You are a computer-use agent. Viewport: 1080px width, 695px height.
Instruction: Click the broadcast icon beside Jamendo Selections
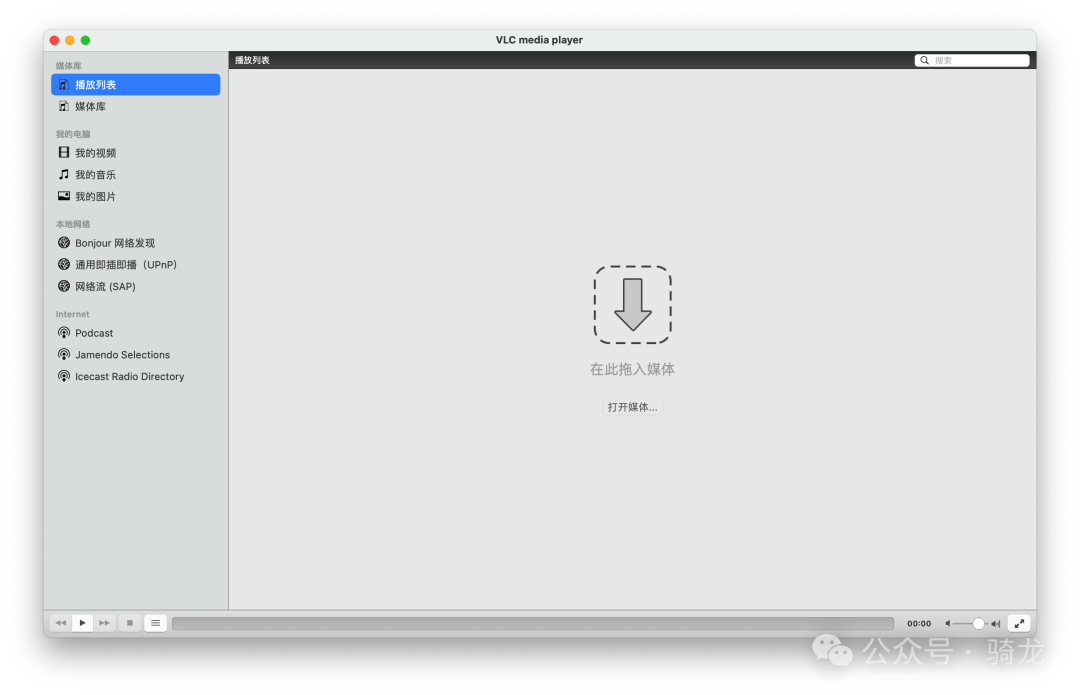[63, 355]
